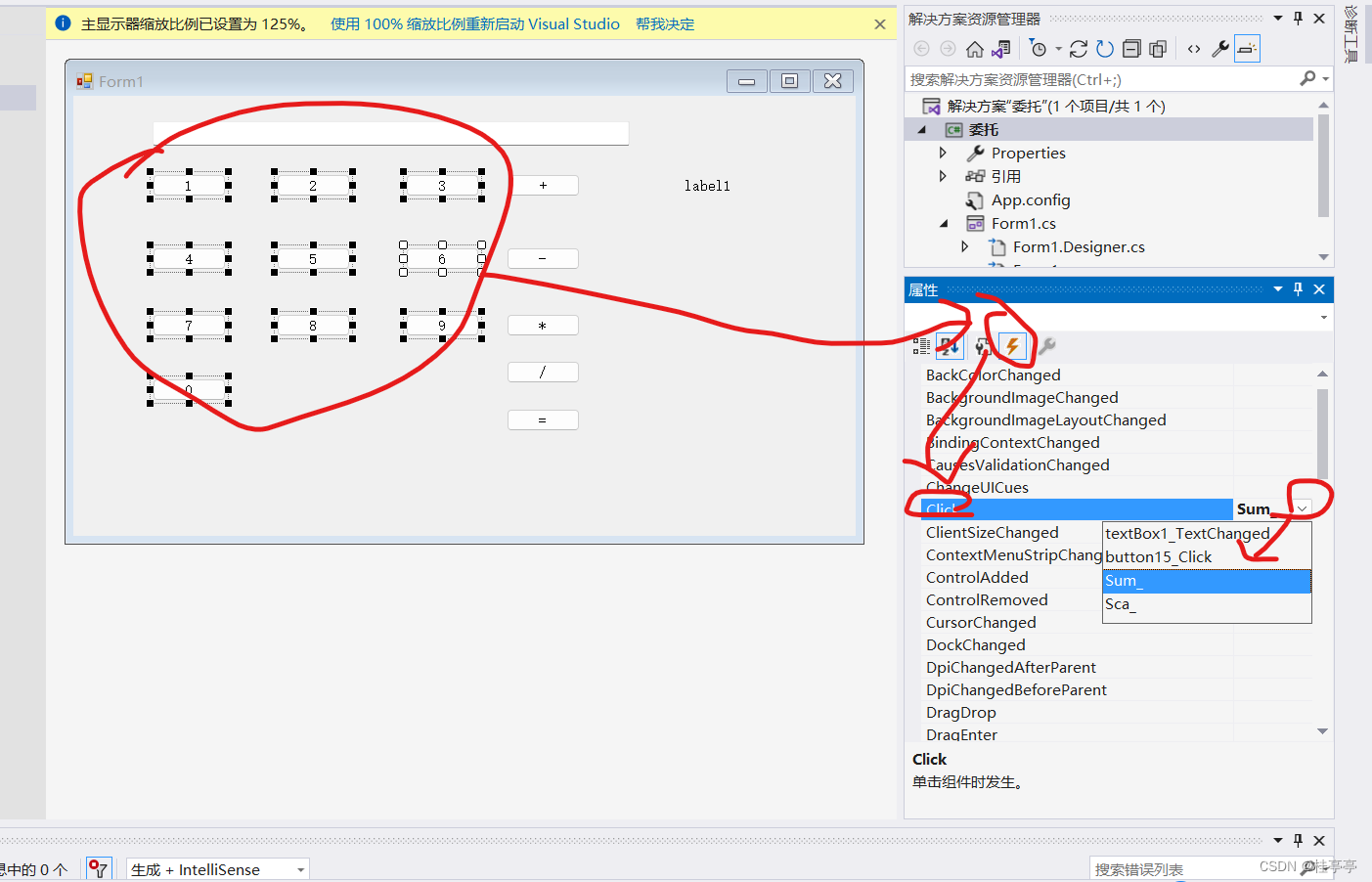Click Solution Explorer forward navigation arrow
Image resolution: width=1372 pixels, height=882 pixels.
[x=948, y=49]
